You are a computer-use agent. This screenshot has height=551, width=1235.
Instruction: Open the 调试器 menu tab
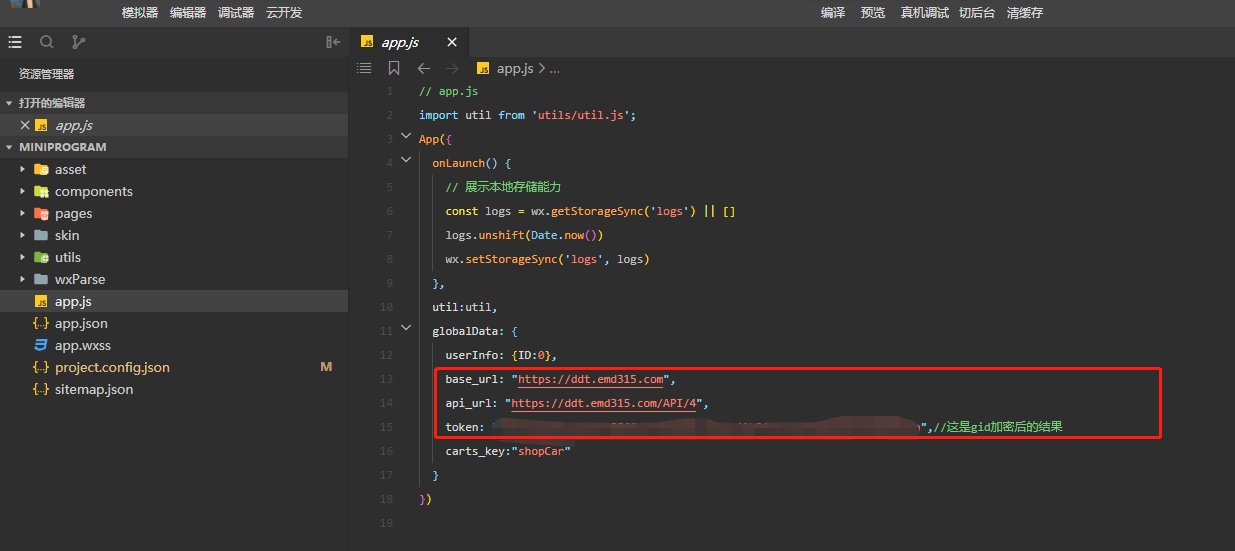(236, 13)
